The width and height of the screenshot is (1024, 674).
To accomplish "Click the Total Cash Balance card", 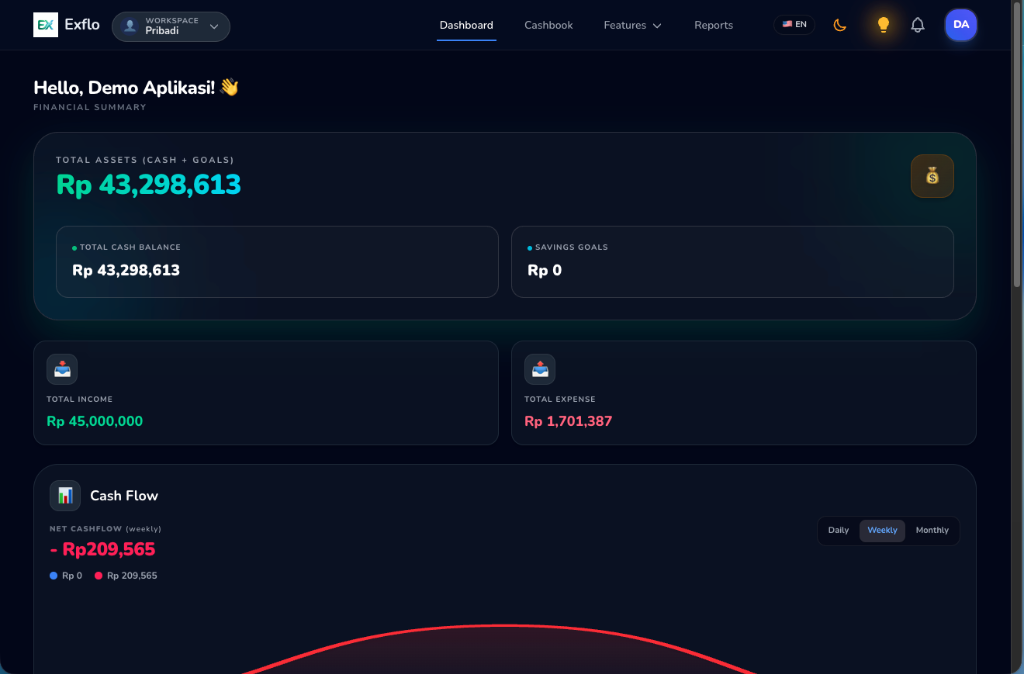I will 278,262.
